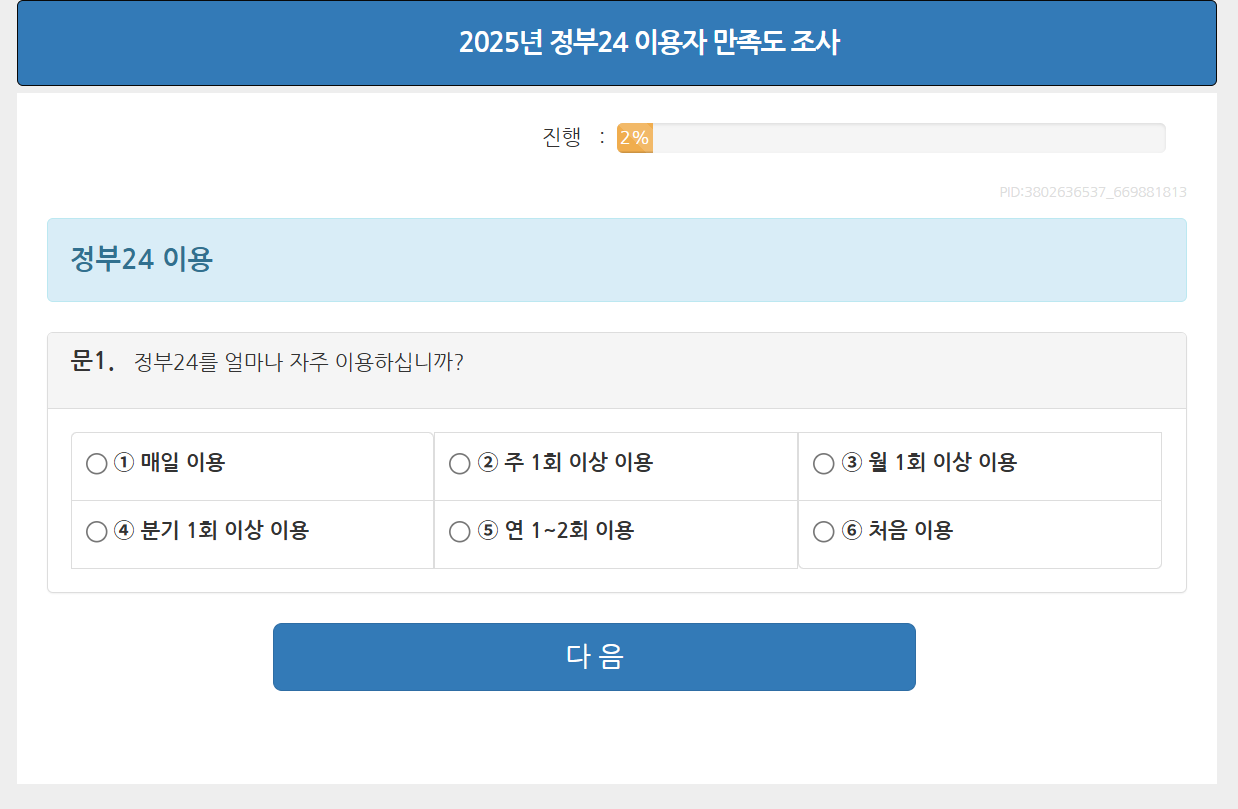Click the survey title '2025년 정부24 이용자 만족도 조사'
This screenshot has width=1238, height=809.
click(649, 43)
